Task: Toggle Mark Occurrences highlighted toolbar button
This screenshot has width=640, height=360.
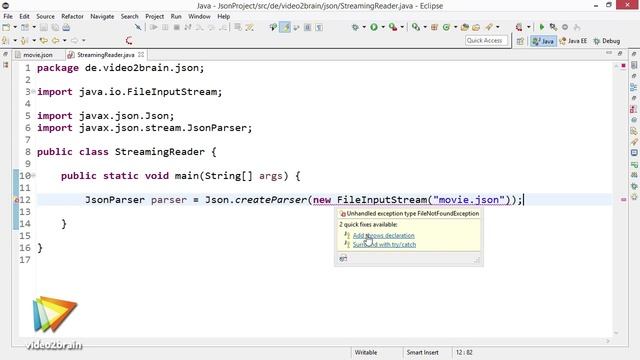Action: pyautogui.click(x=285, y=27)
